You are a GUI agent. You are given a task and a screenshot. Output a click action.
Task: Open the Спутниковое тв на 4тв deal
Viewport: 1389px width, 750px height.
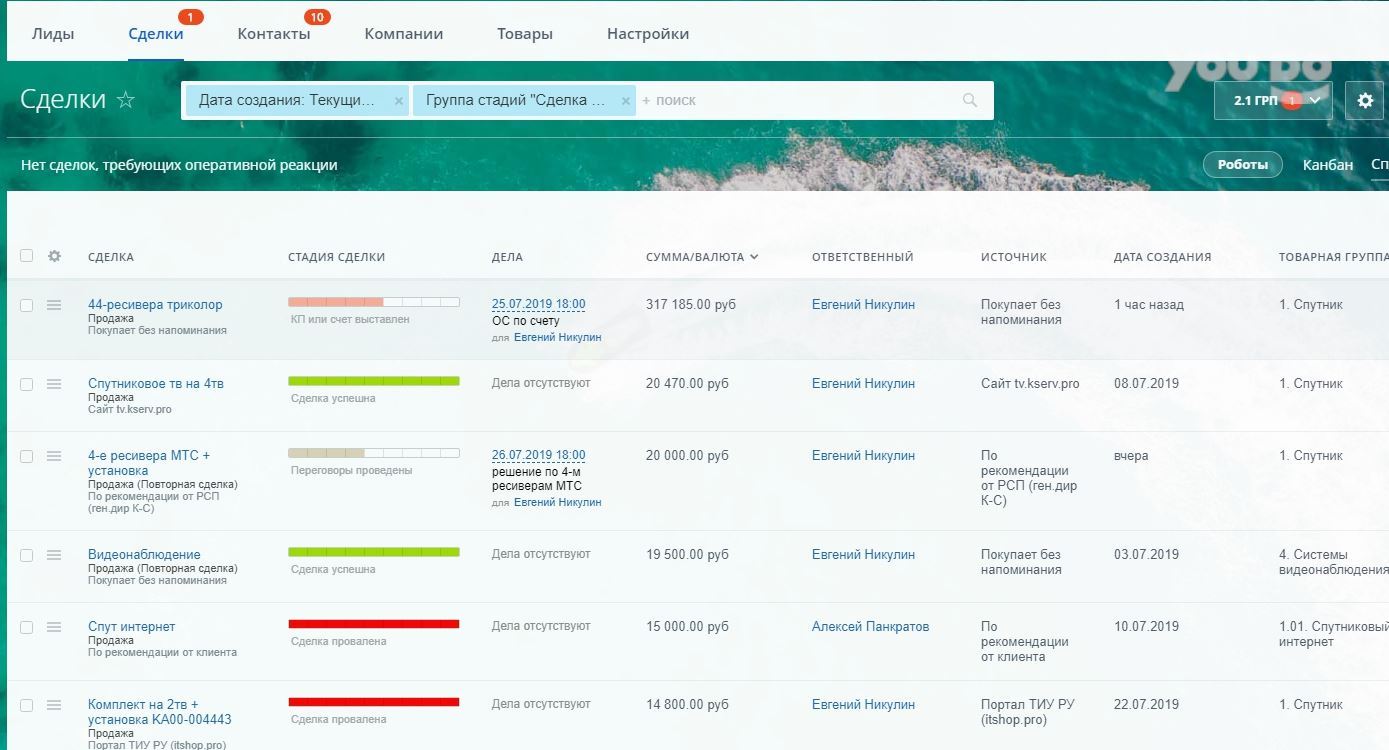click(156, 384)
